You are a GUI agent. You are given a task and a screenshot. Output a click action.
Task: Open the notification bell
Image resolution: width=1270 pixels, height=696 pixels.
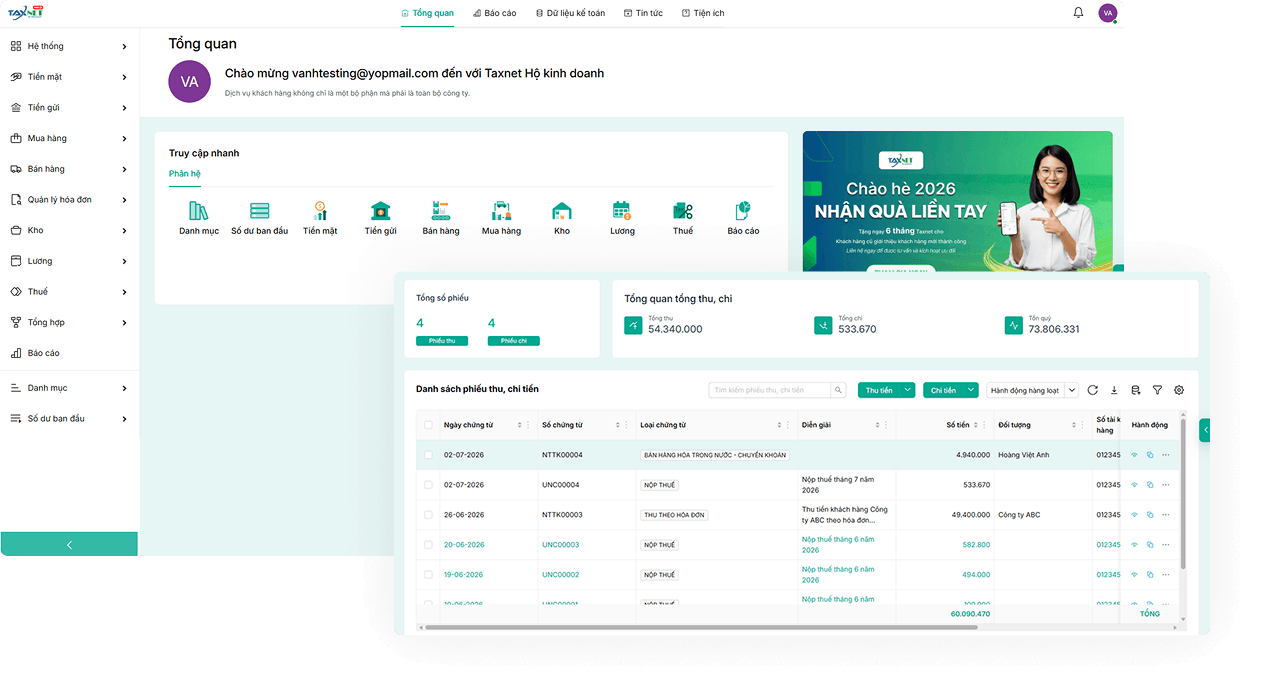(x=1078, y=13)
